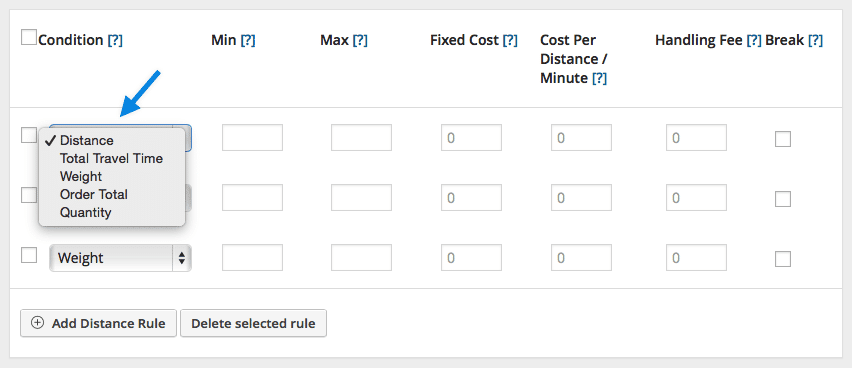Open the Weight condition dropdown
The image size is (852, 368).
point(120,258)
